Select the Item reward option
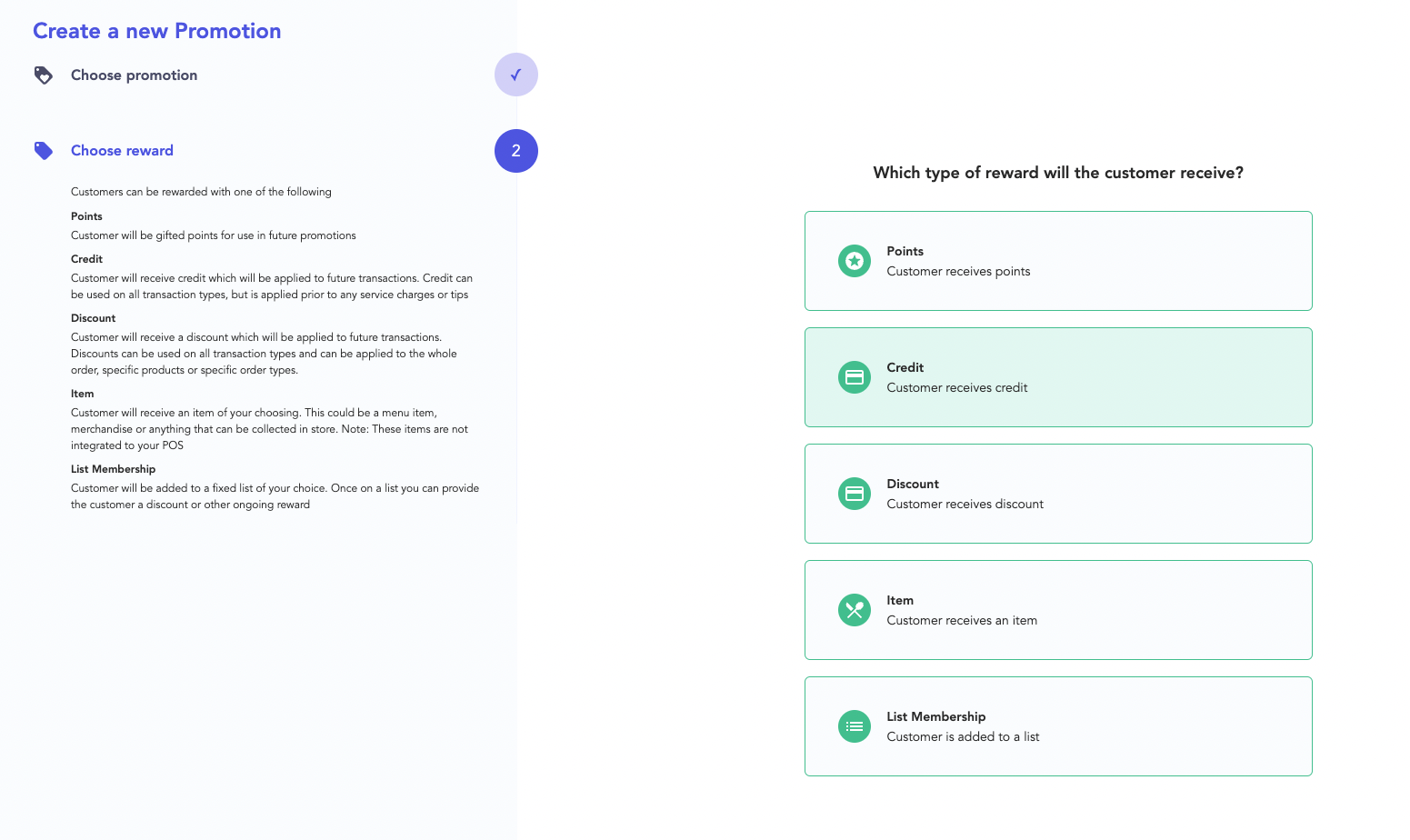Screen dimensions: 1410x840 (1058, 610)
